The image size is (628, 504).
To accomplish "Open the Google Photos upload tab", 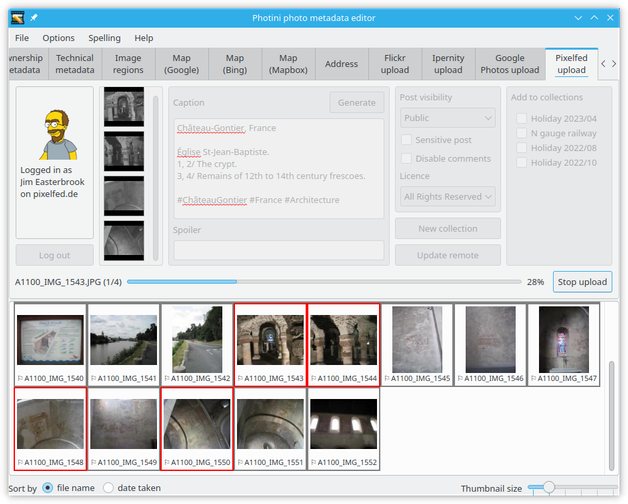I will tap(510, 64).
